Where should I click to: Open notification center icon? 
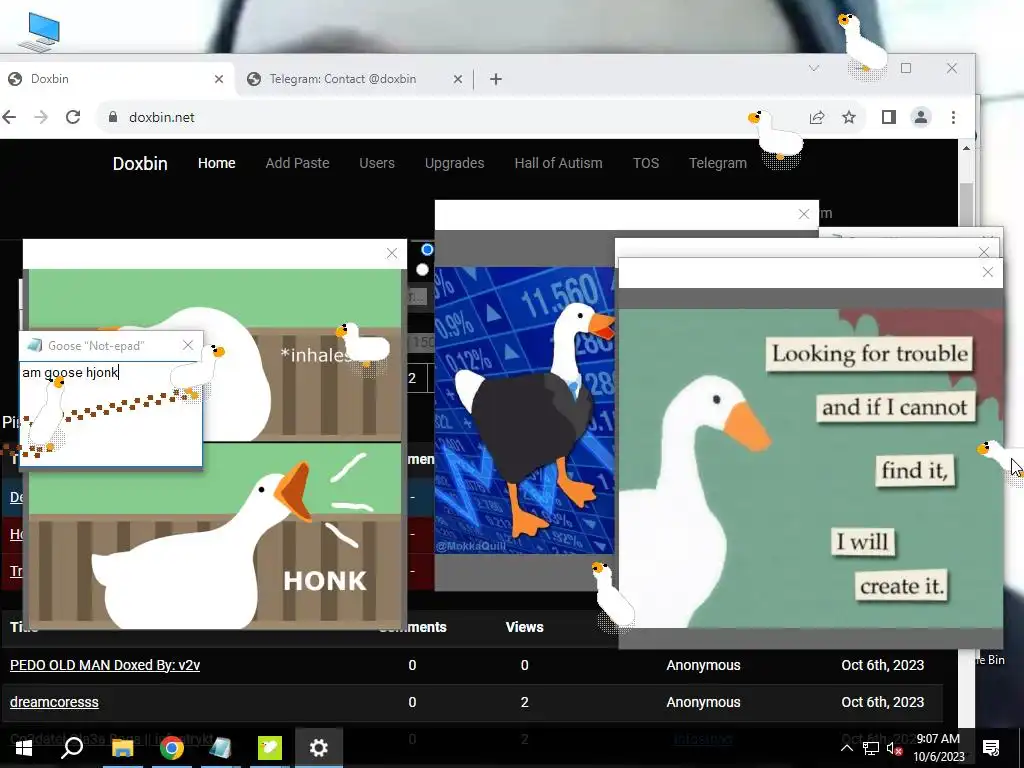991,748
